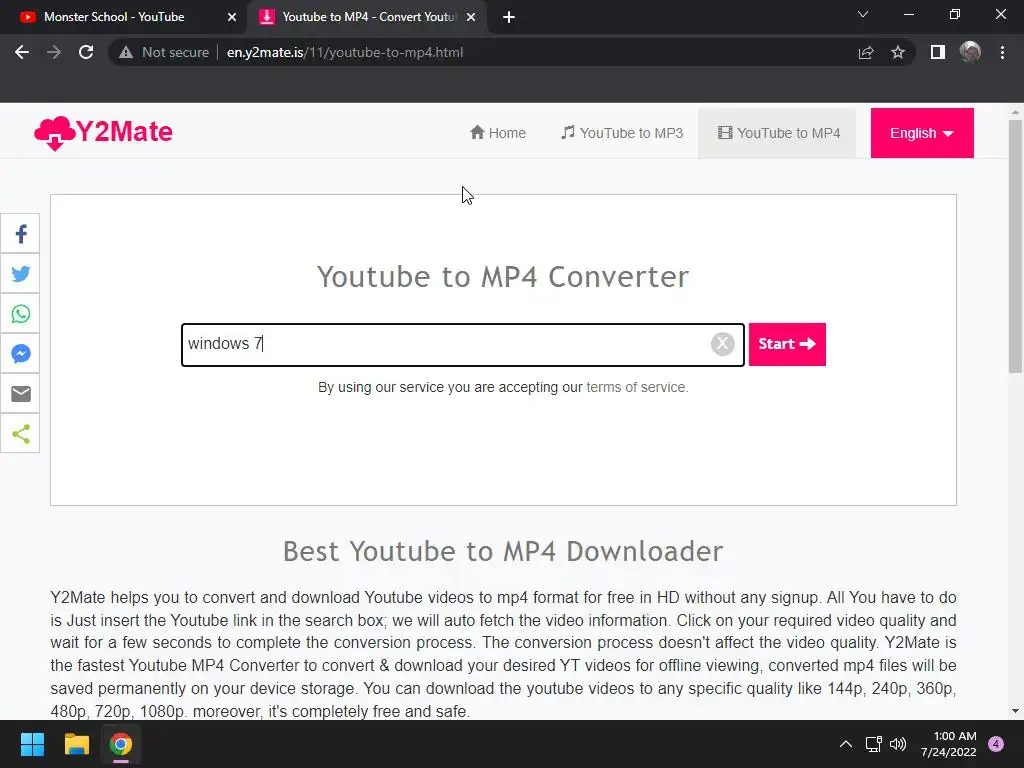
Task: Share page via Email icon
Action: tap(20, 394)
